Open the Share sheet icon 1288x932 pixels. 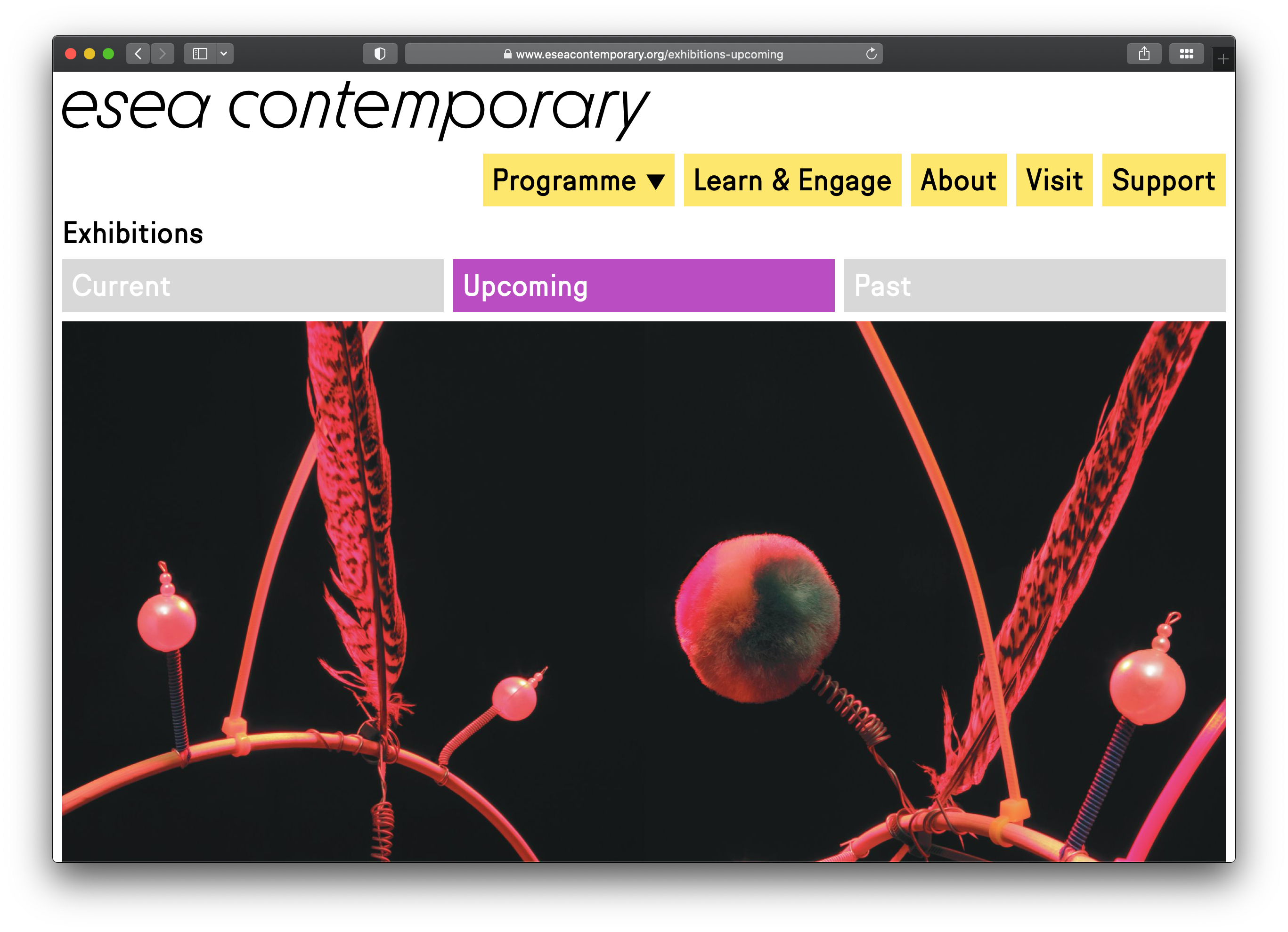click(x=1144, y=54)
